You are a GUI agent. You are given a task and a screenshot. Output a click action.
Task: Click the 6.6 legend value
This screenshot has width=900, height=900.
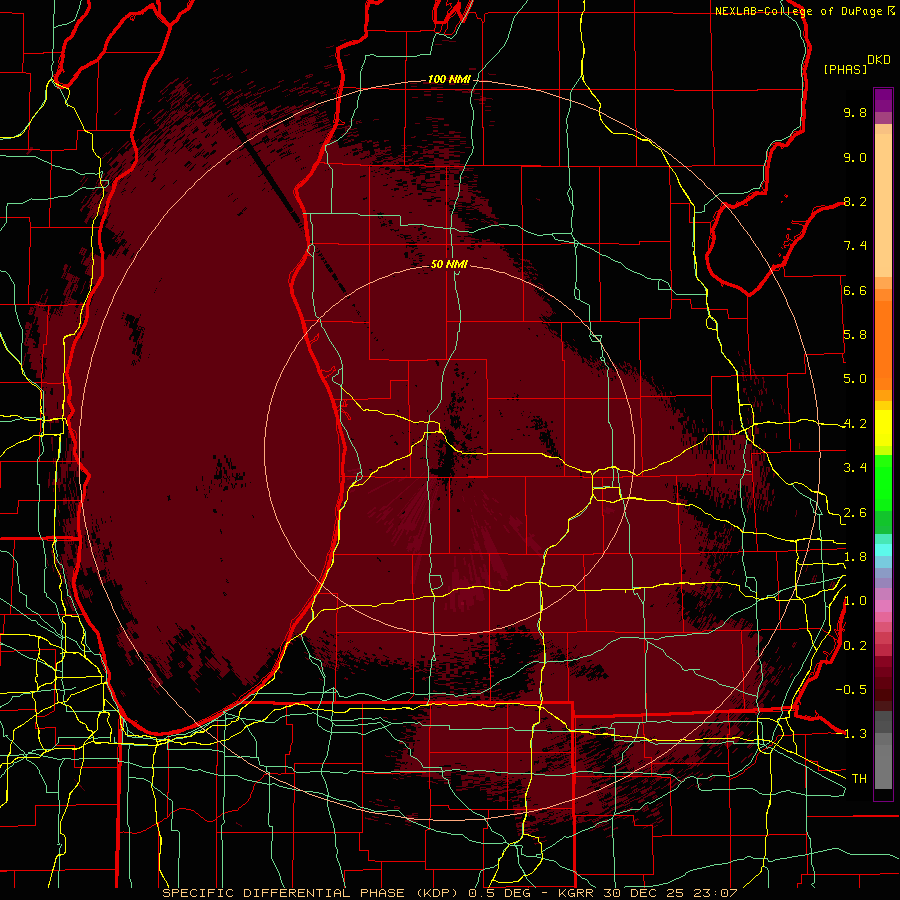pyautogui.click(x=855, y=290)
